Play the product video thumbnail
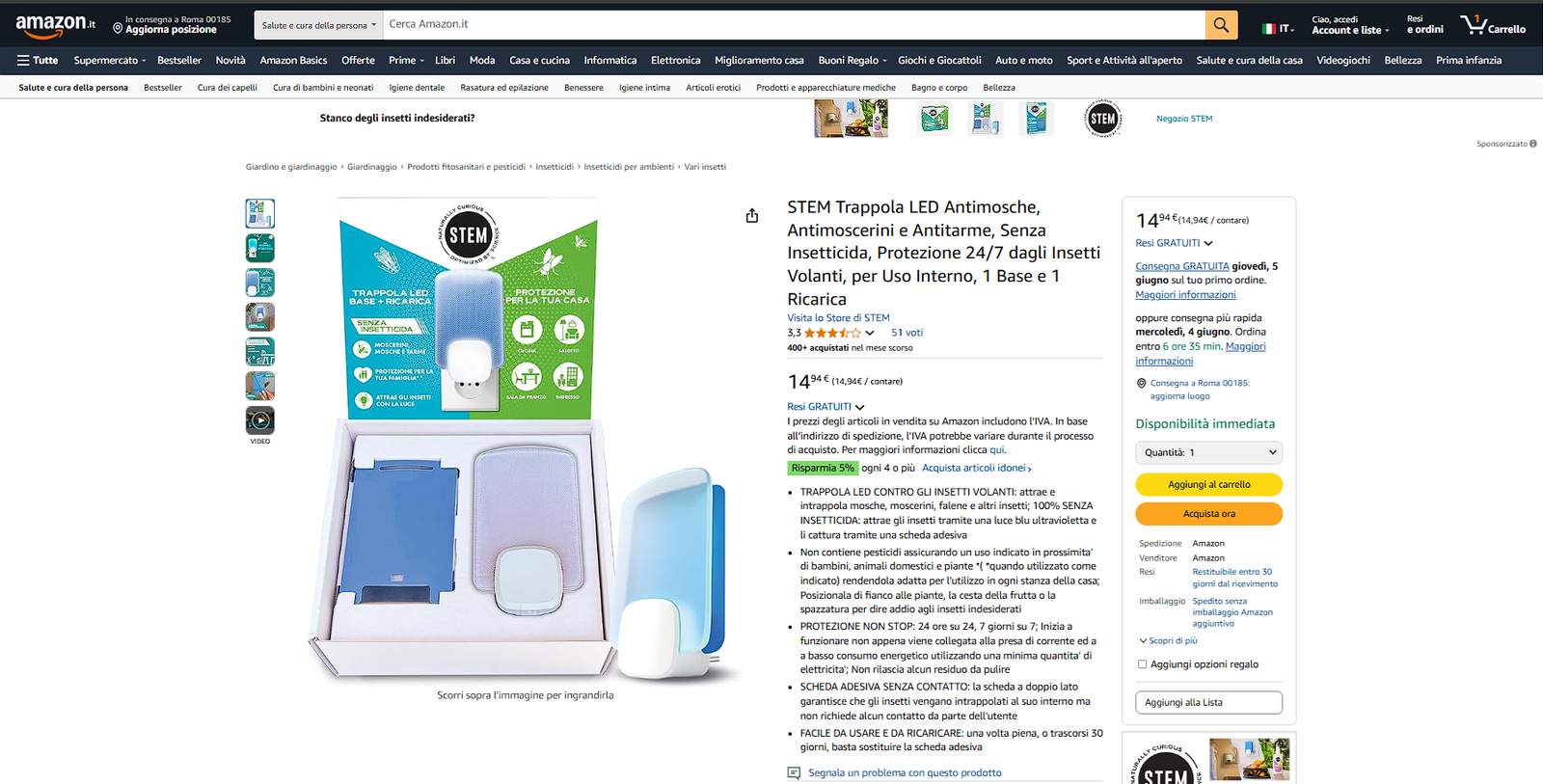1543x784 pixels. coord(259,420)
